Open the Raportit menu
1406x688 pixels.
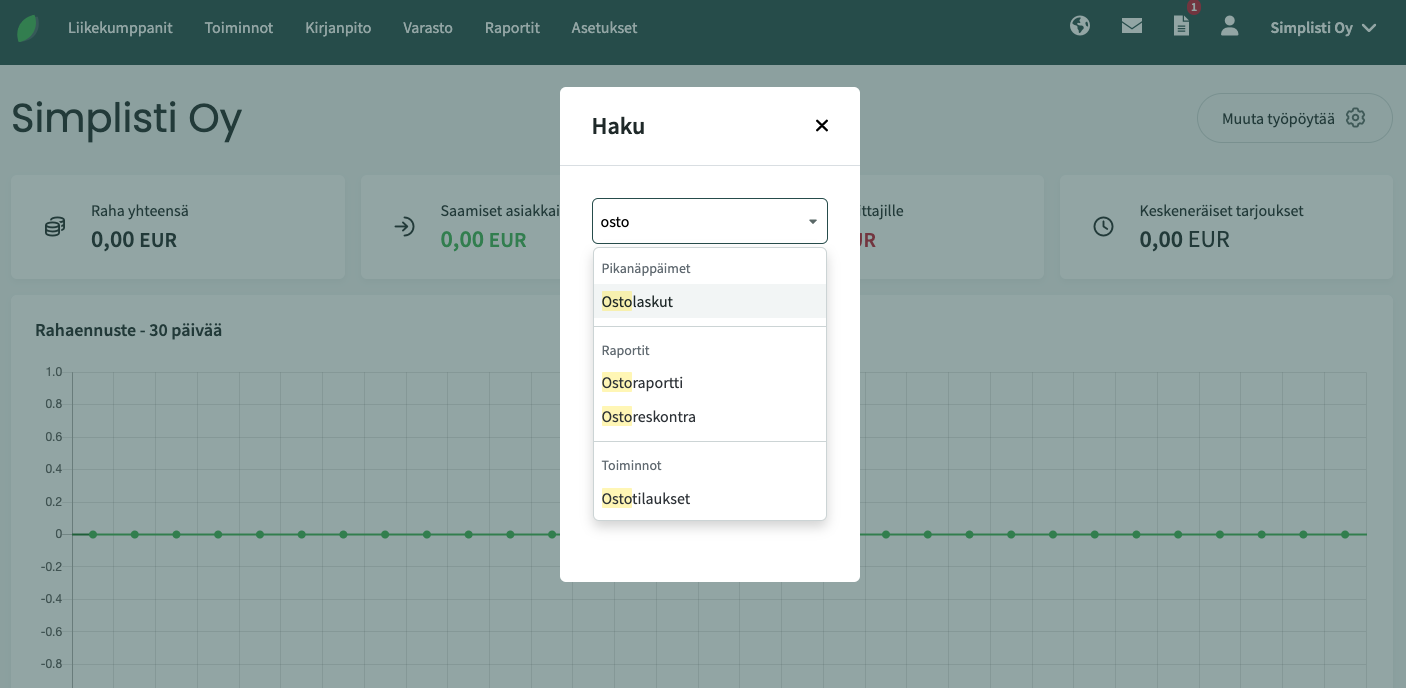point(512,28)
